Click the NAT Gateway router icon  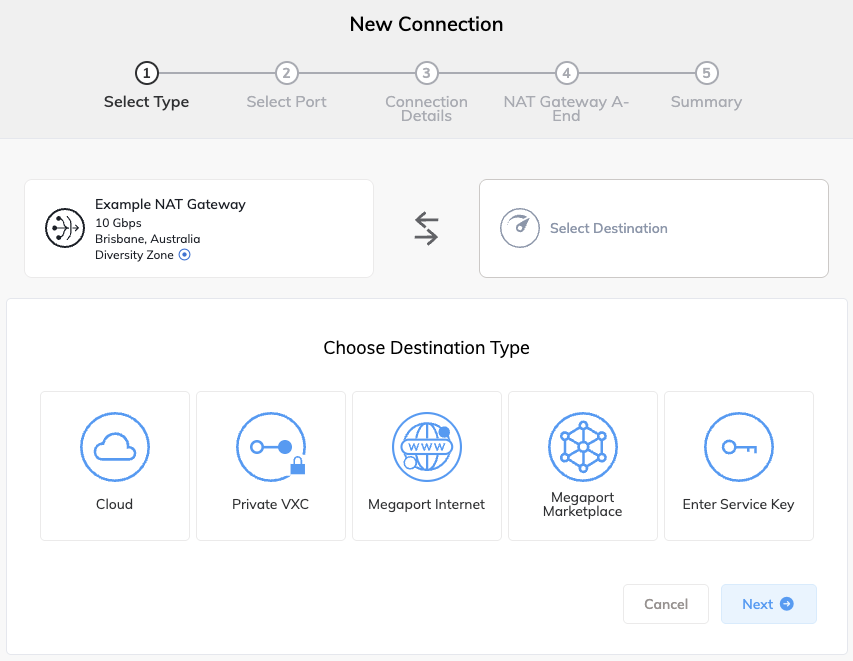click(65, 228)
